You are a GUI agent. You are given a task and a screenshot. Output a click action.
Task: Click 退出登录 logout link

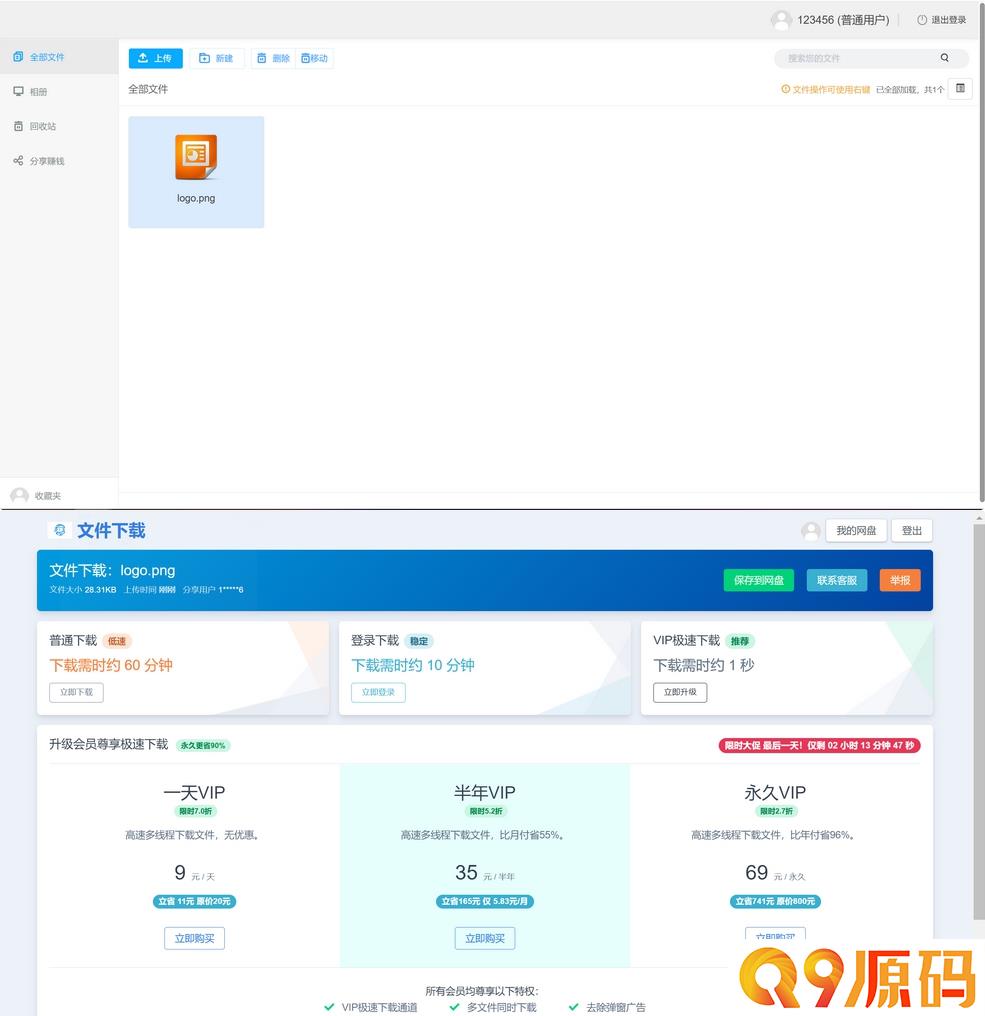point(942,20)
